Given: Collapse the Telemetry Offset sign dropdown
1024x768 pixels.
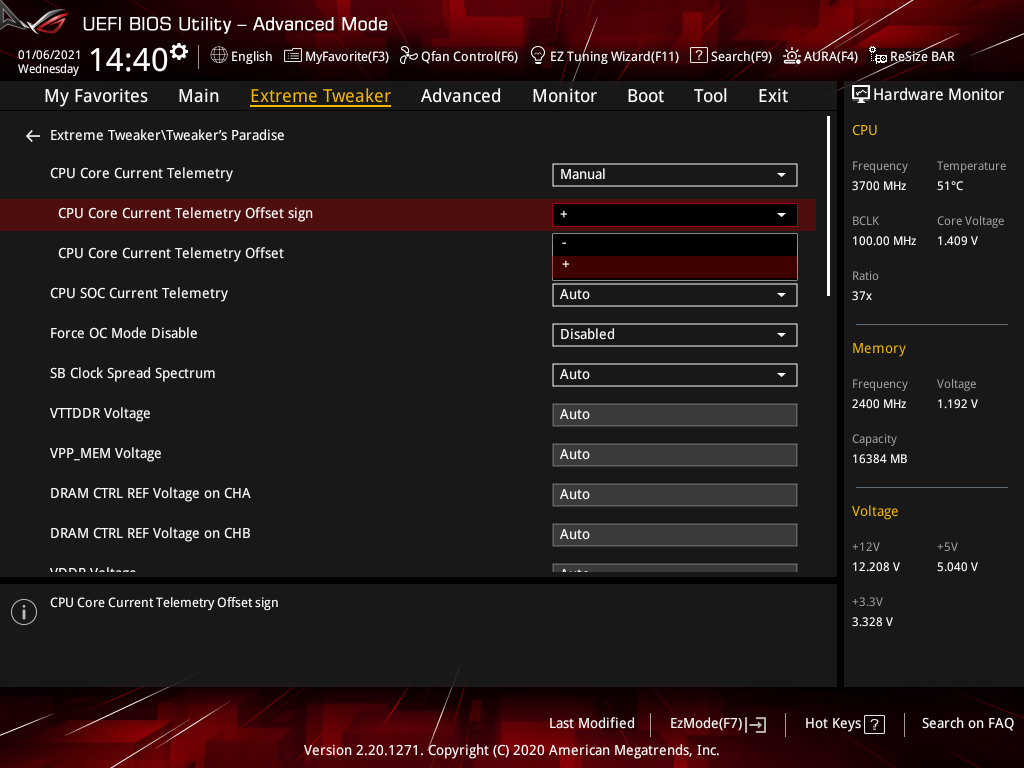Looking at the screenshot, I should click(x=675, y=215).
